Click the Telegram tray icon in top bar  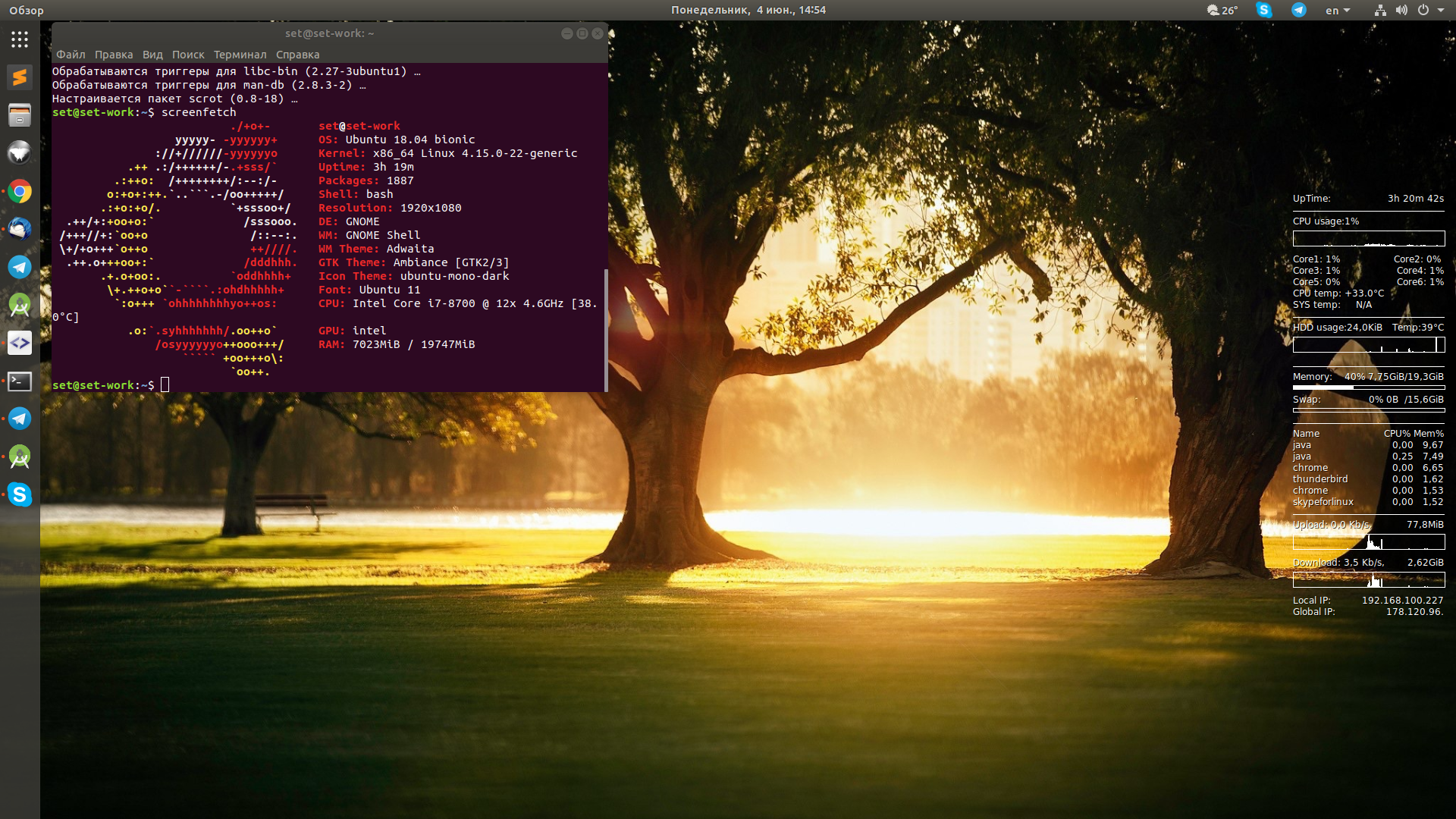click(1299, 10)
